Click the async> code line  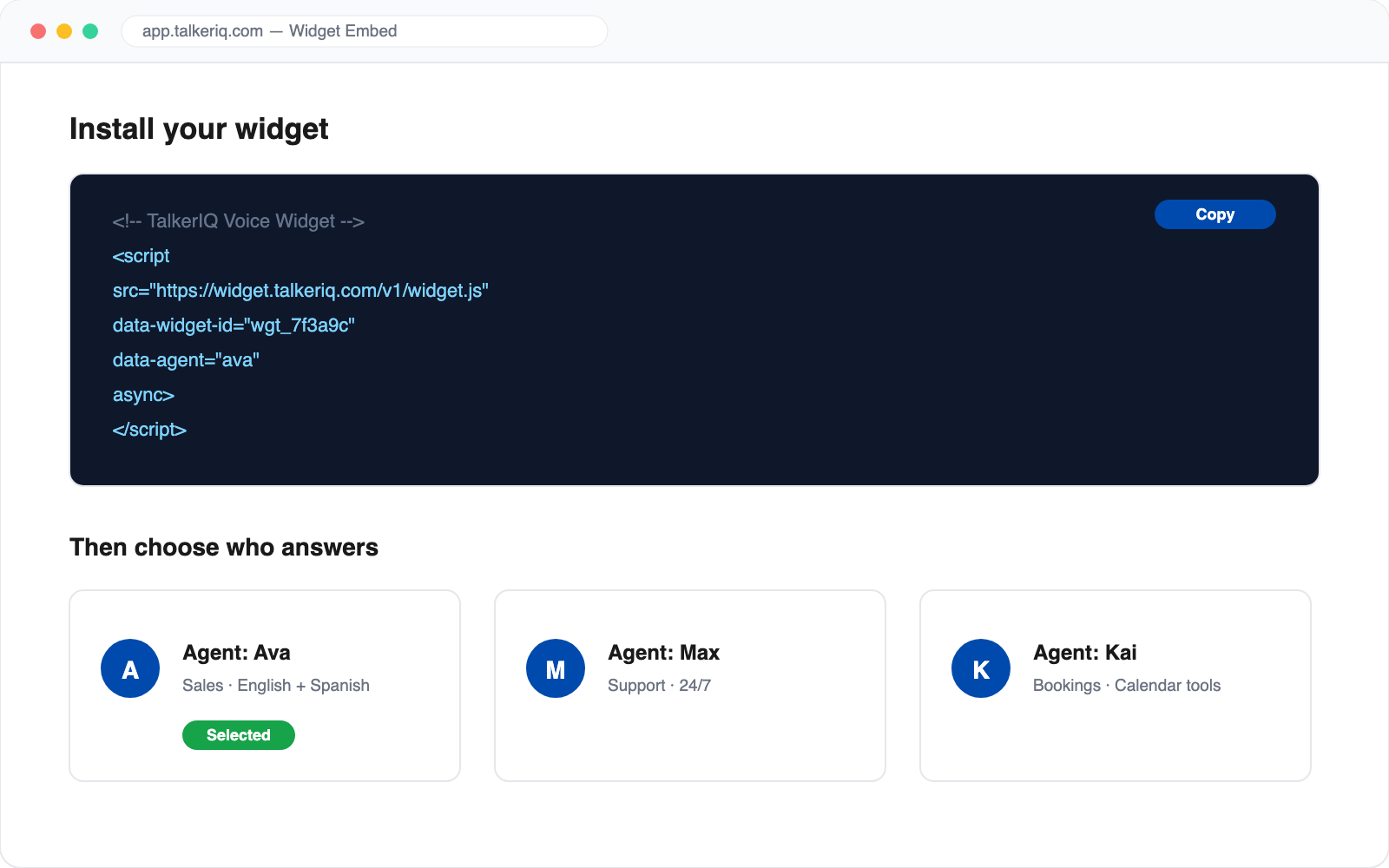[143, 395]
